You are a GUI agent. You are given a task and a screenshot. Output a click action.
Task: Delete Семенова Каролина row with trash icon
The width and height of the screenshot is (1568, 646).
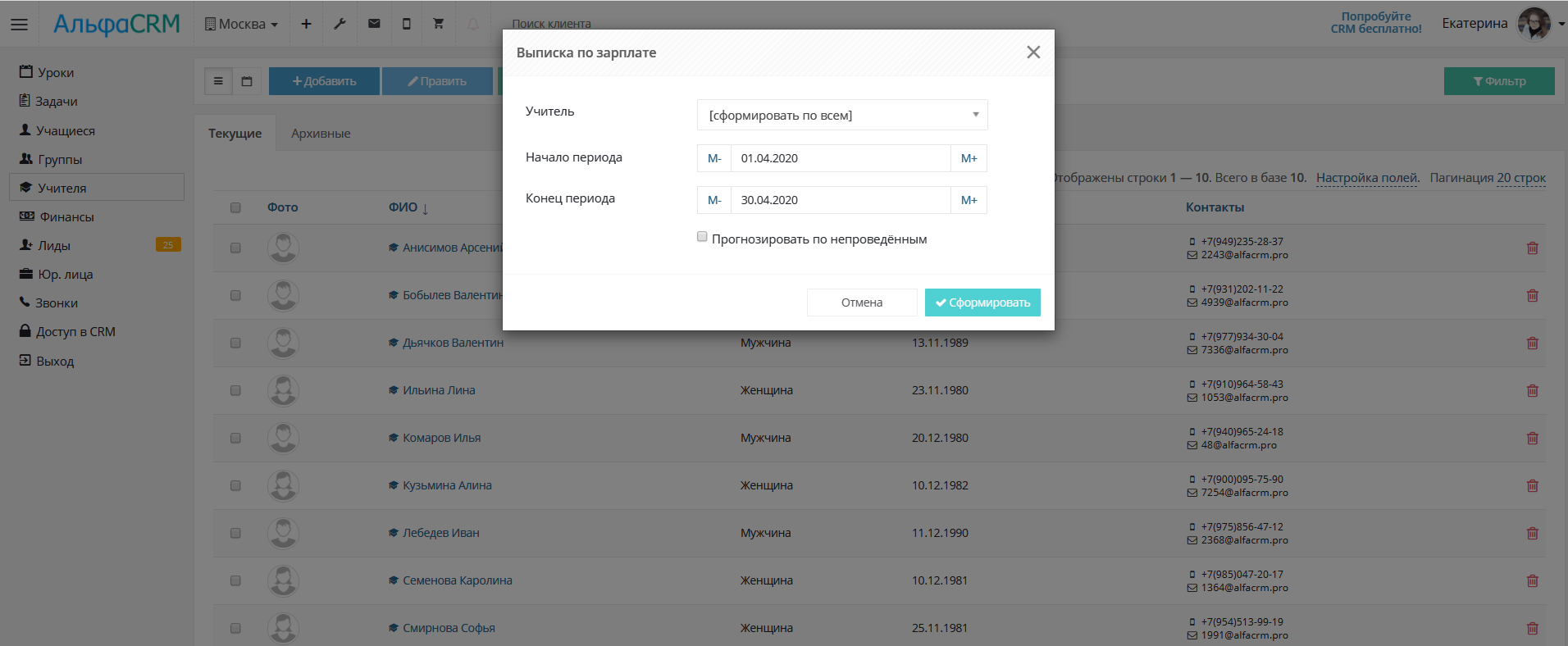pos(1532,580)
